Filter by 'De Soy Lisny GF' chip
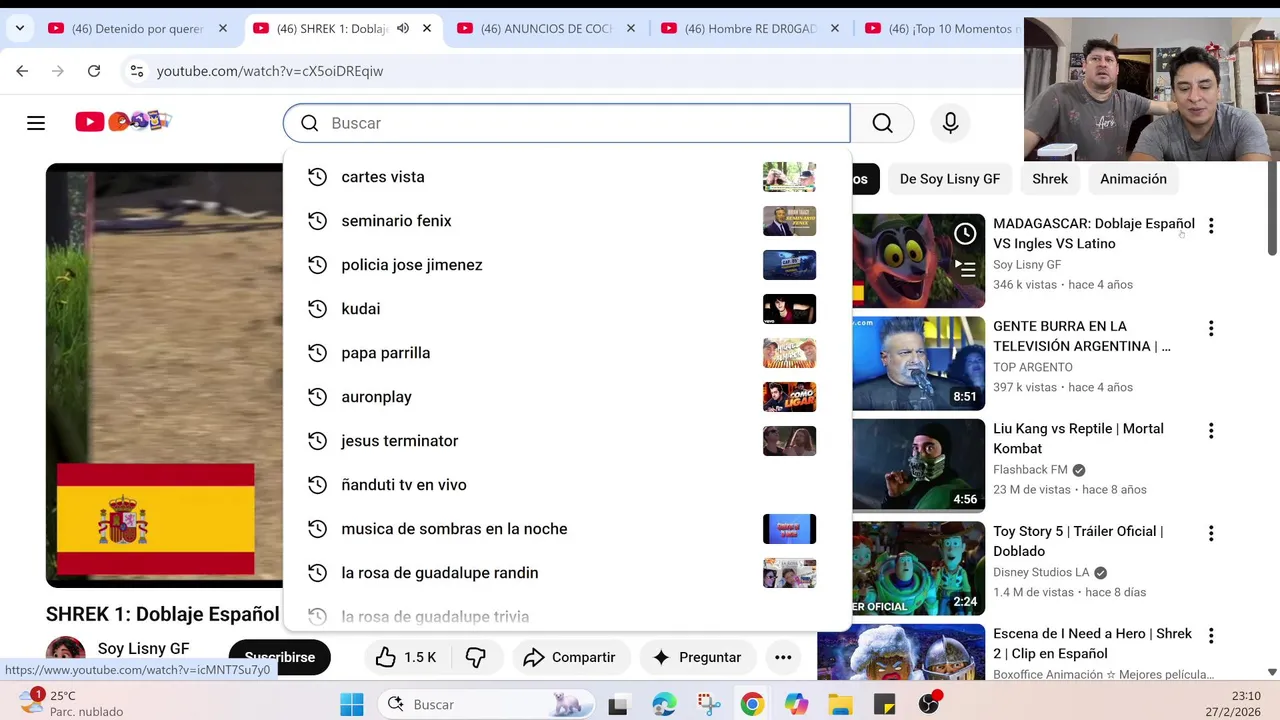This screenshot has width=1280, height=720. click(949, 179)
